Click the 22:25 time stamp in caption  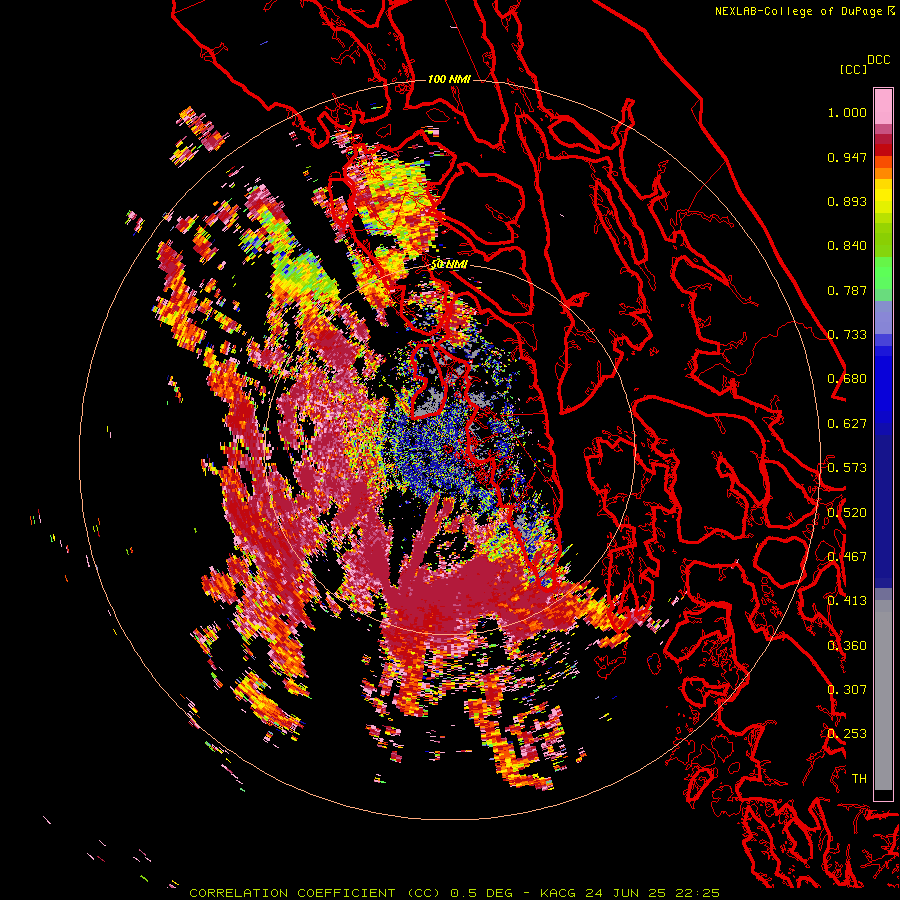[697, 893]
